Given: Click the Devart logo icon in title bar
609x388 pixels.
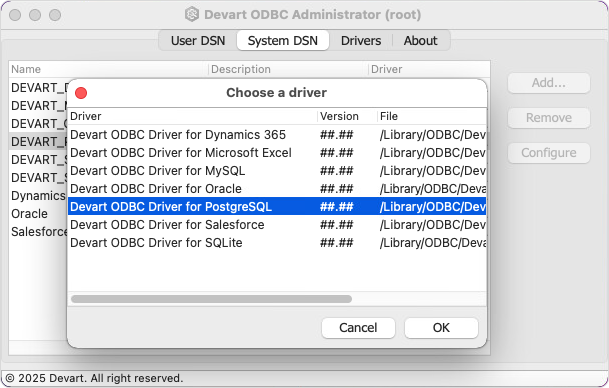Looking at the screenshot, I should (x=191, y=14).
